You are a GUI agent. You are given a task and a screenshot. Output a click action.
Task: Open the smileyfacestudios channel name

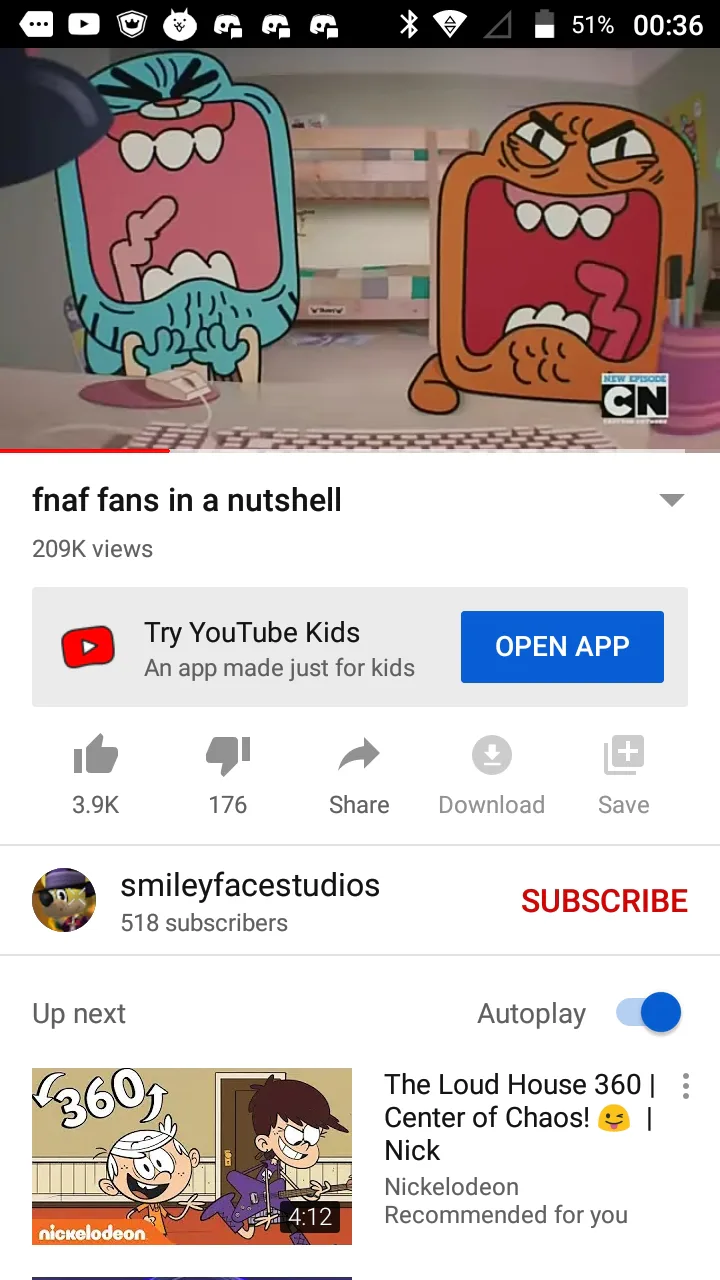click(250, 885)
